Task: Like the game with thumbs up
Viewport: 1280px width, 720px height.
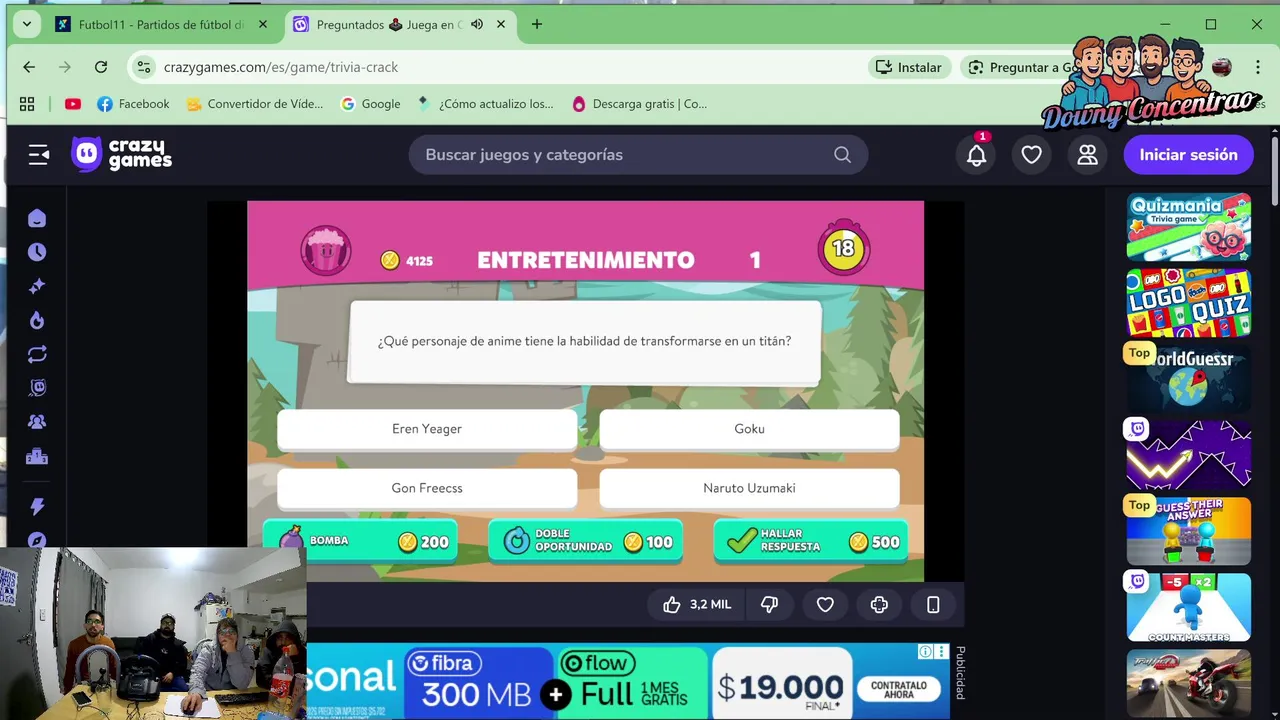Action: [x=697, y=604]
